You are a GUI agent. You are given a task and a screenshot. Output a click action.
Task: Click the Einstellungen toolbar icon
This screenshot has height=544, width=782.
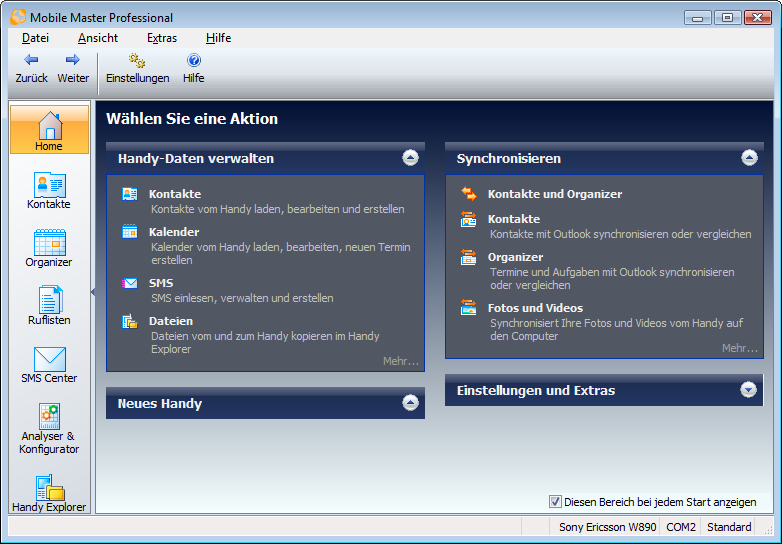137,67
